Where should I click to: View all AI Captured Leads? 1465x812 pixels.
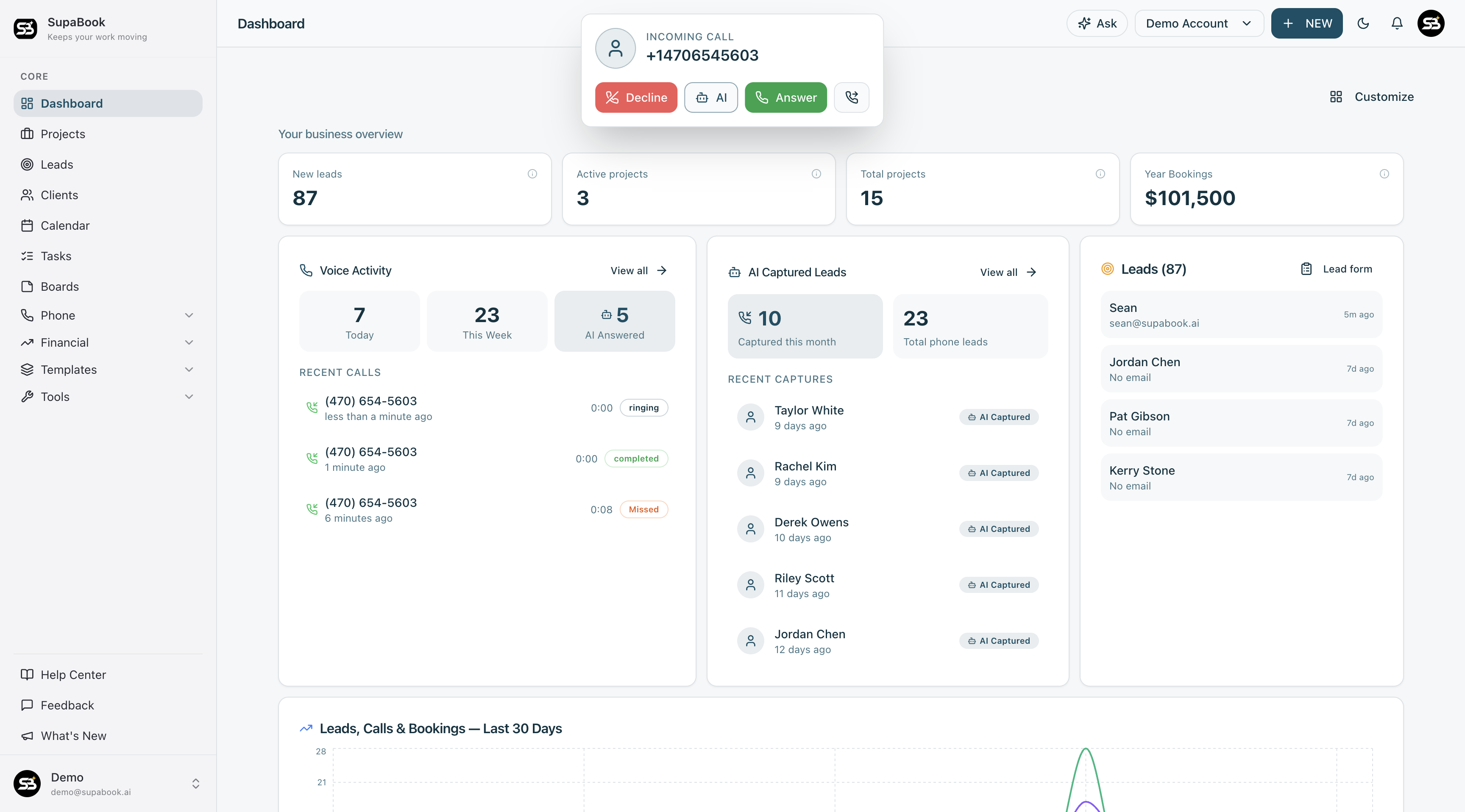point(1008,273)
